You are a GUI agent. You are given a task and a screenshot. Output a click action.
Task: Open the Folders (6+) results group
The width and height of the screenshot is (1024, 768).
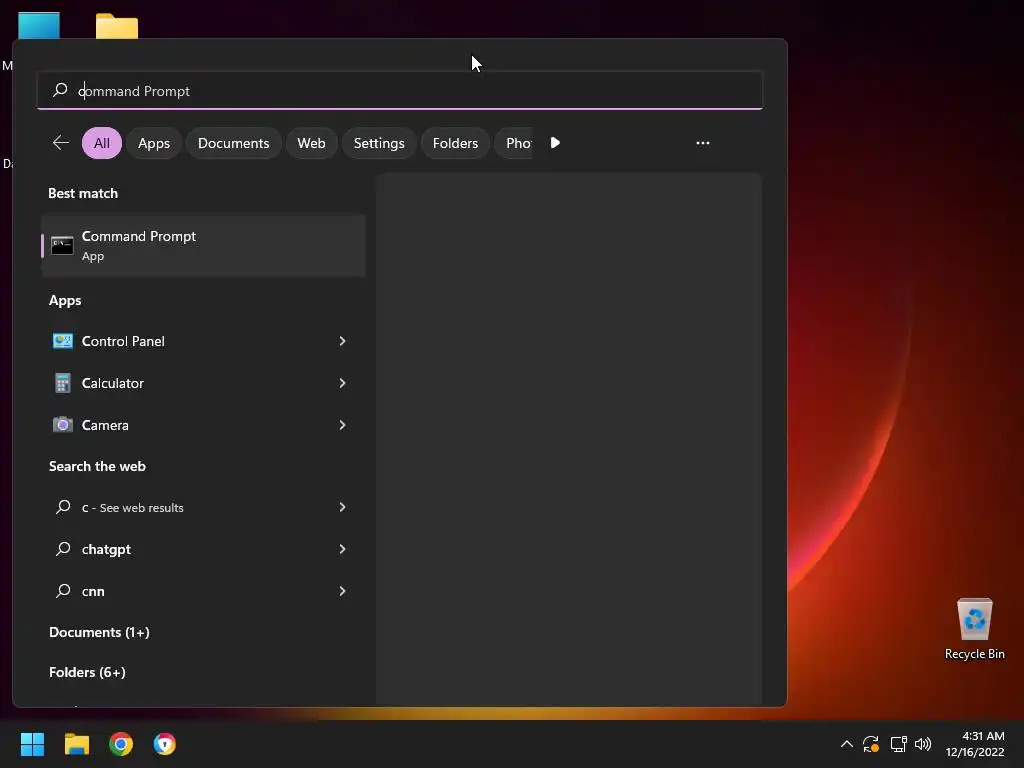click(87, 672)
